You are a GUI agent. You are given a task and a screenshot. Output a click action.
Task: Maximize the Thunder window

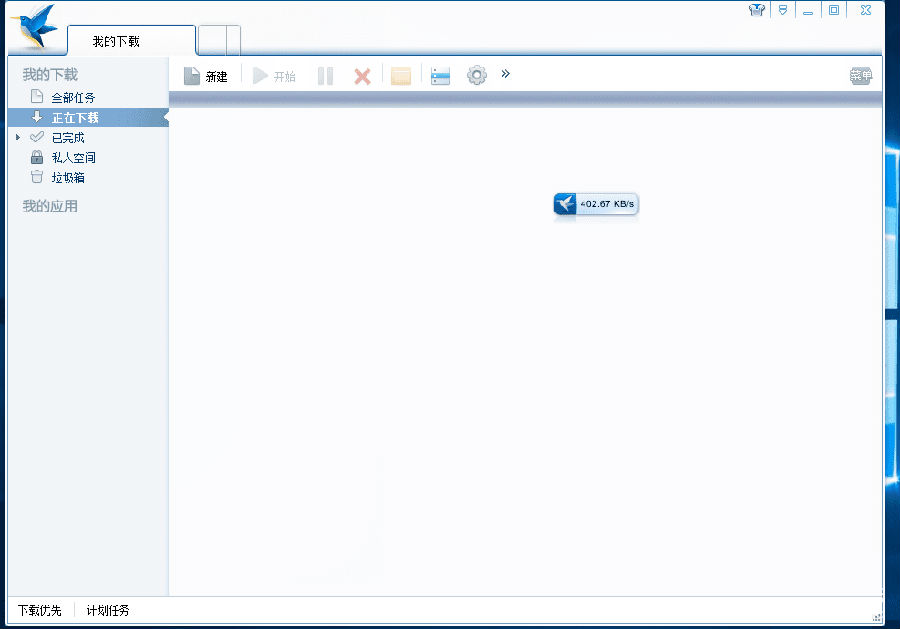(x=834, y=10)
